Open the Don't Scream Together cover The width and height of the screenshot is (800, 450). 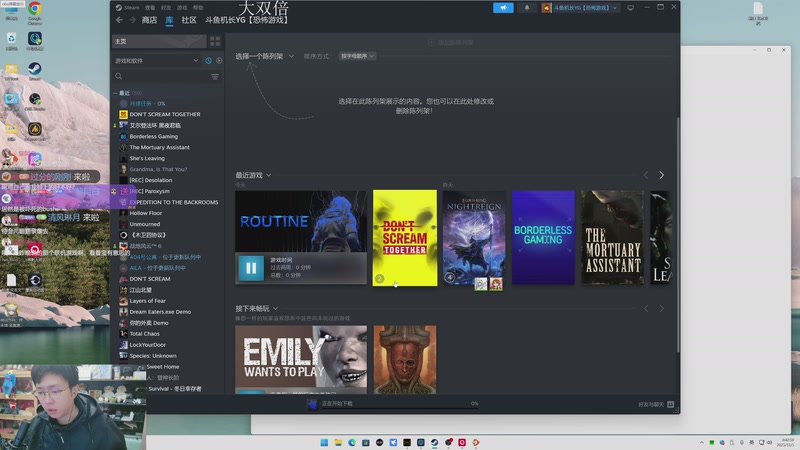pos(405,238)
